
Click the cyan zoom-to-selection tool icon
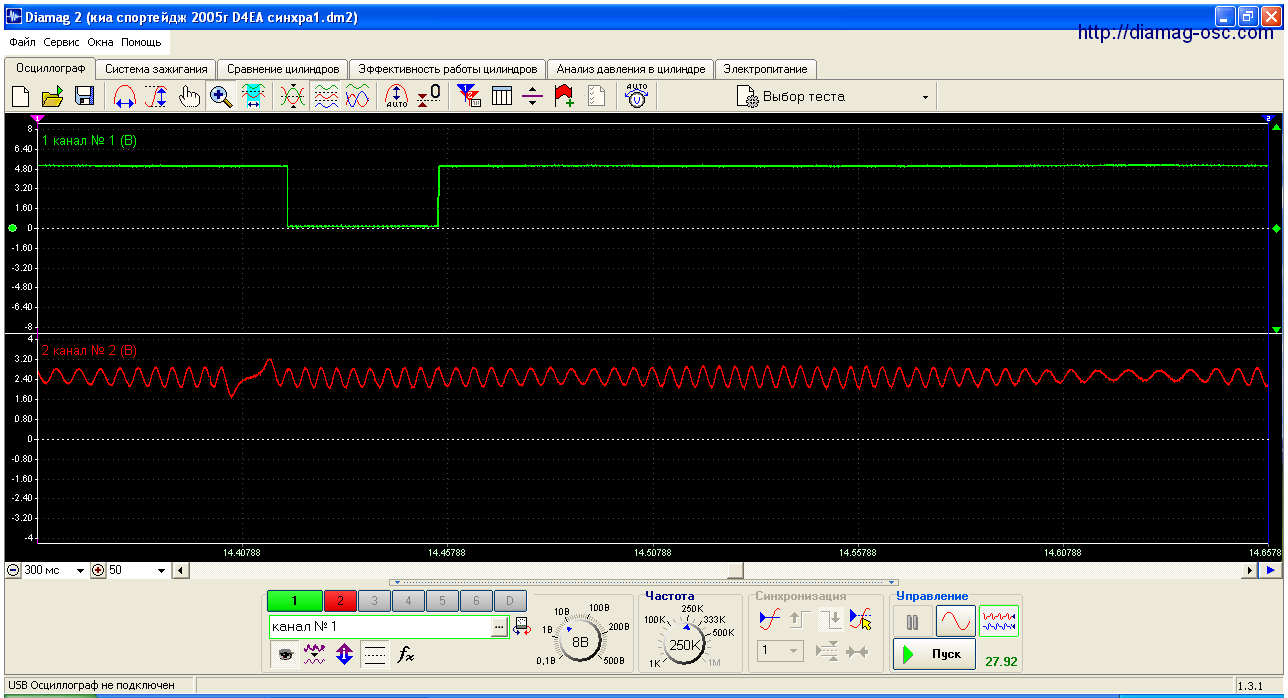click(253, 96)
